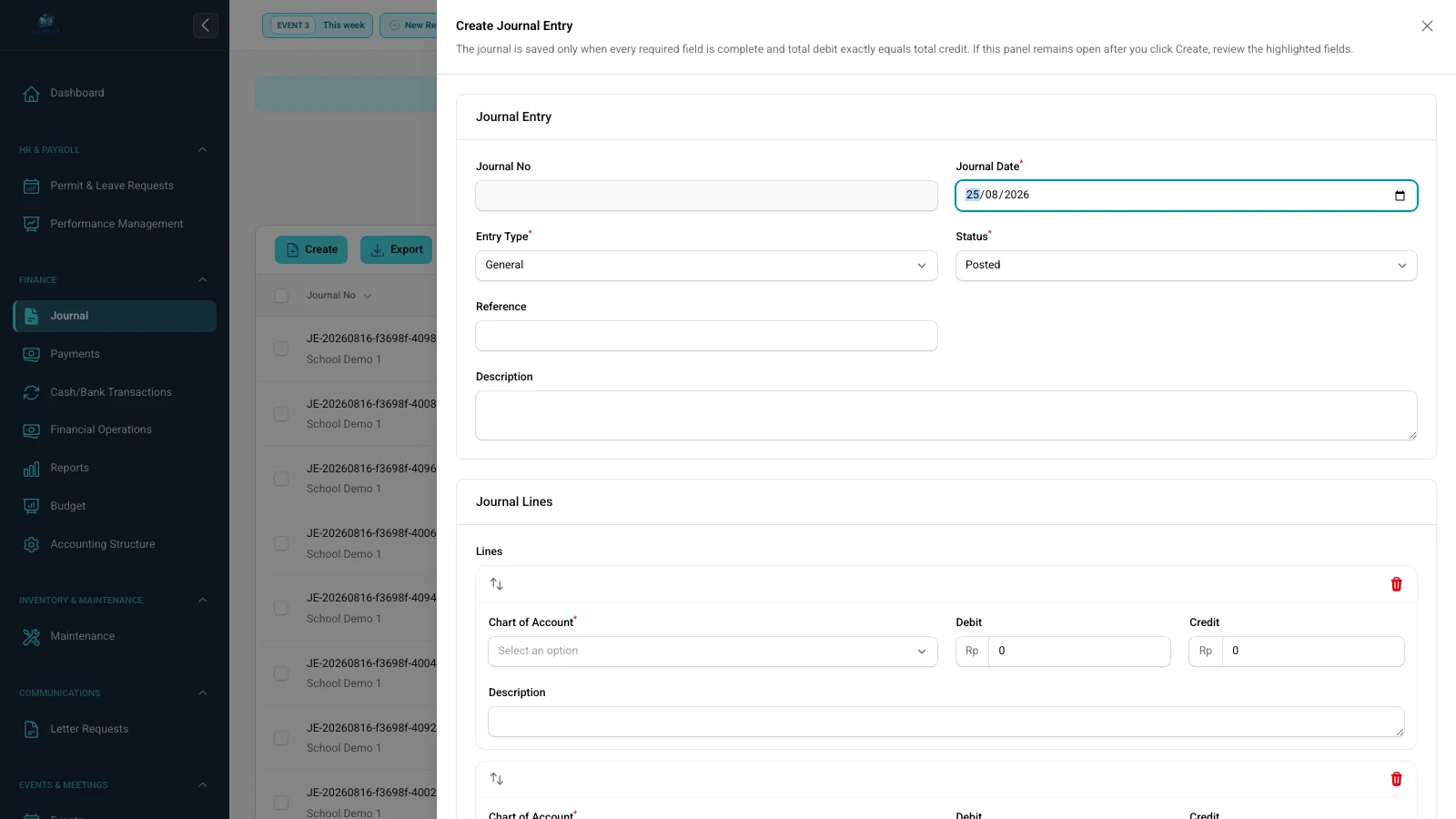Open the calendar picker in Journal Date
Screen dimensions: 1456x819
[1400, 196]
